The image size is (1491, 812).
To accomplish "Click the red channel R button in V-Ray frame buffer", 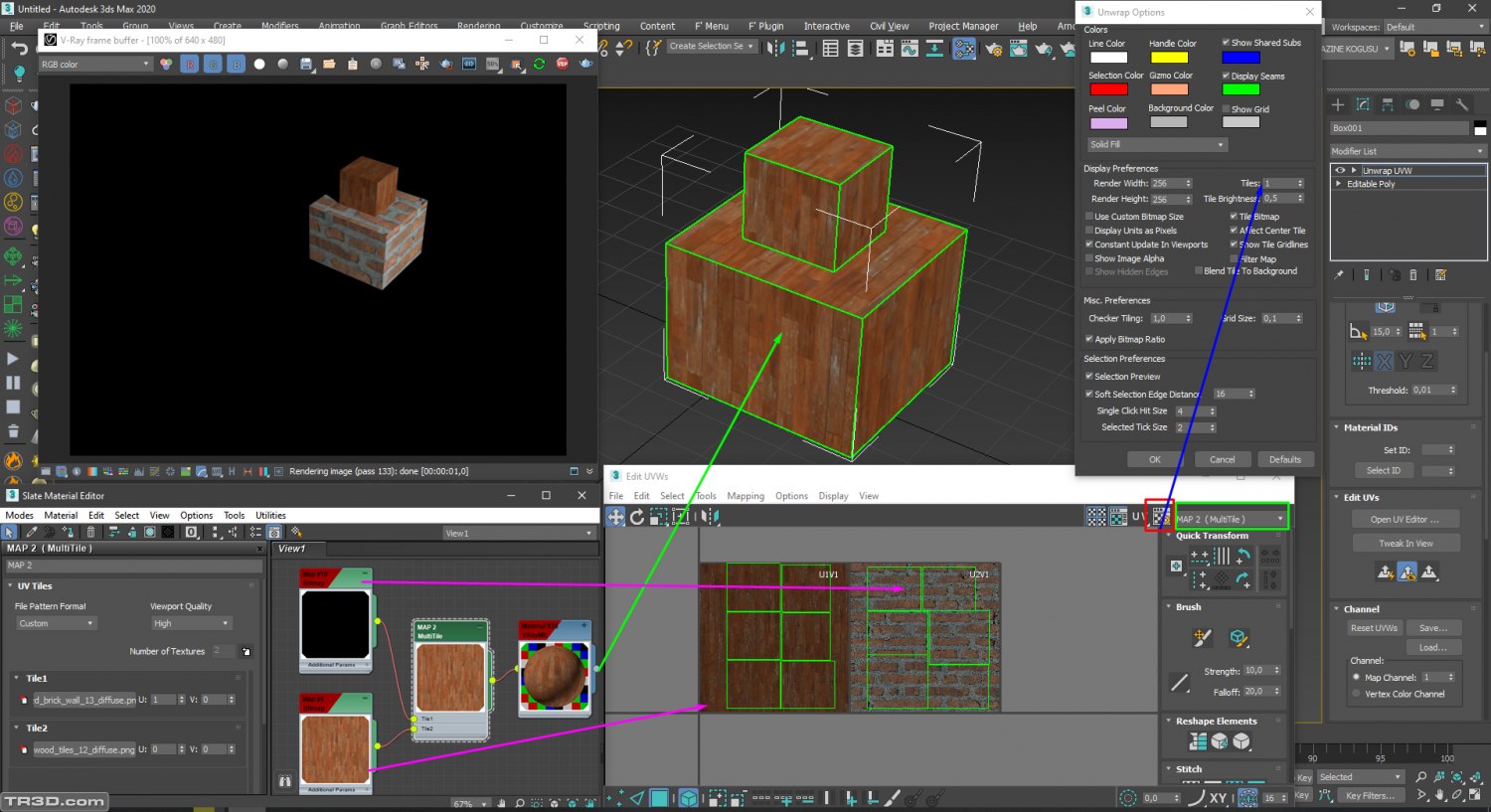I will (x=189, y=64).
